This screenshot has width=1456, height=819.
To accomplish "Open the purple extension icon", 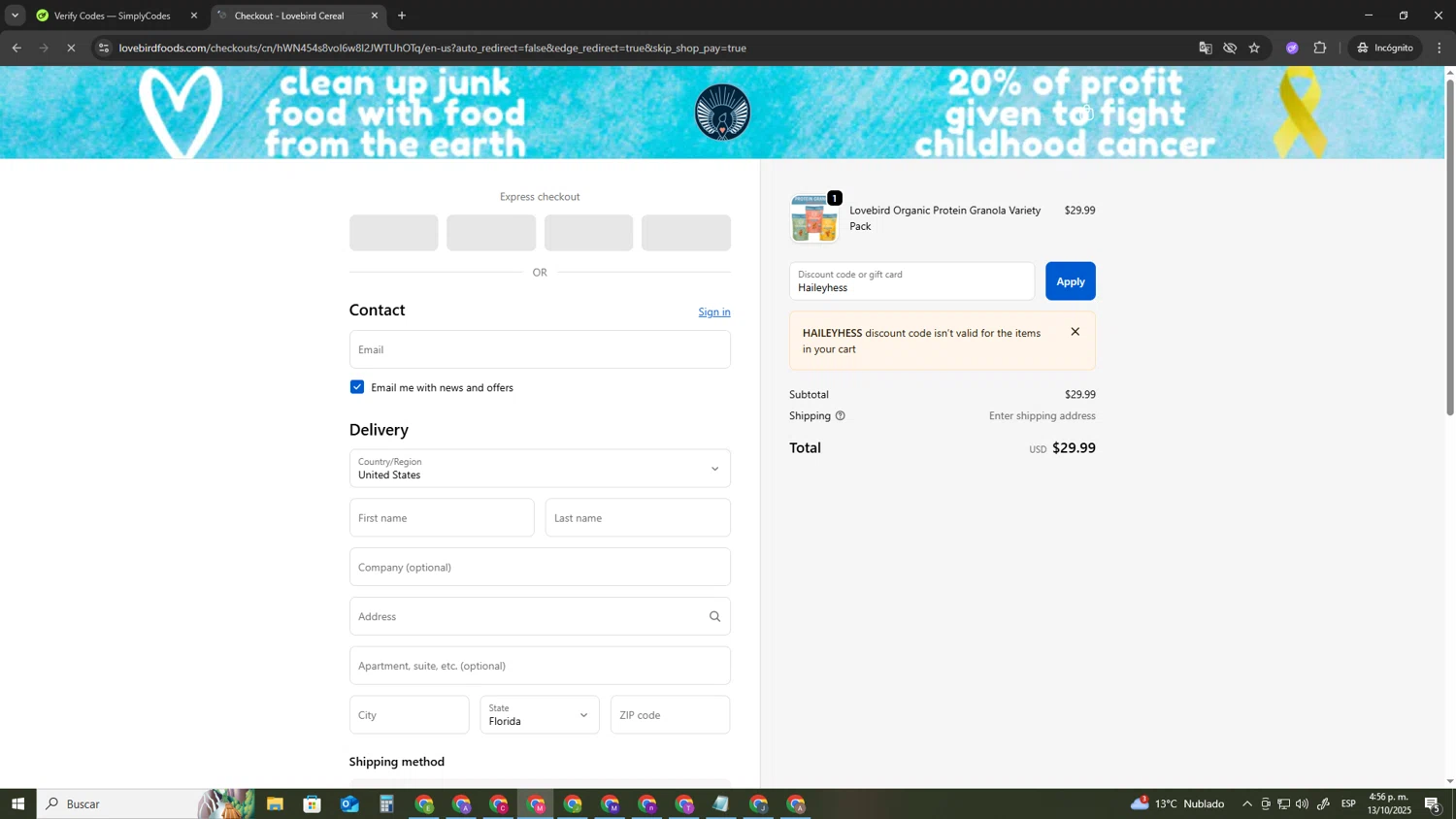I will 1292,48.
